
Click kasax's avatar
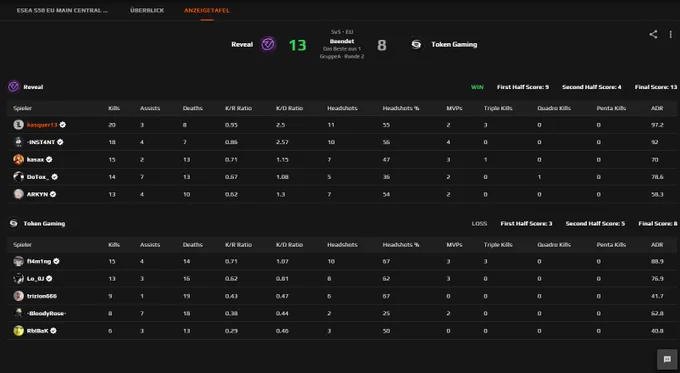pyautogui.click(x=18, y=160)
